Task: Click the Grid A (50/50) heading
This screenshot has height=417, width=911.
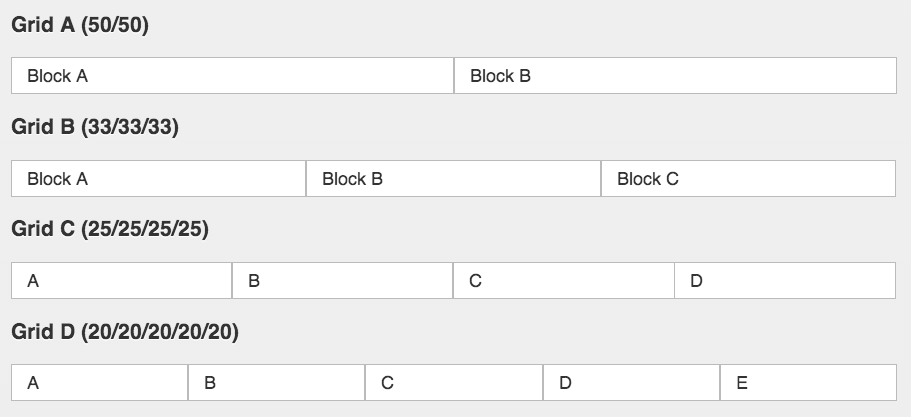Action: point(80,26)
